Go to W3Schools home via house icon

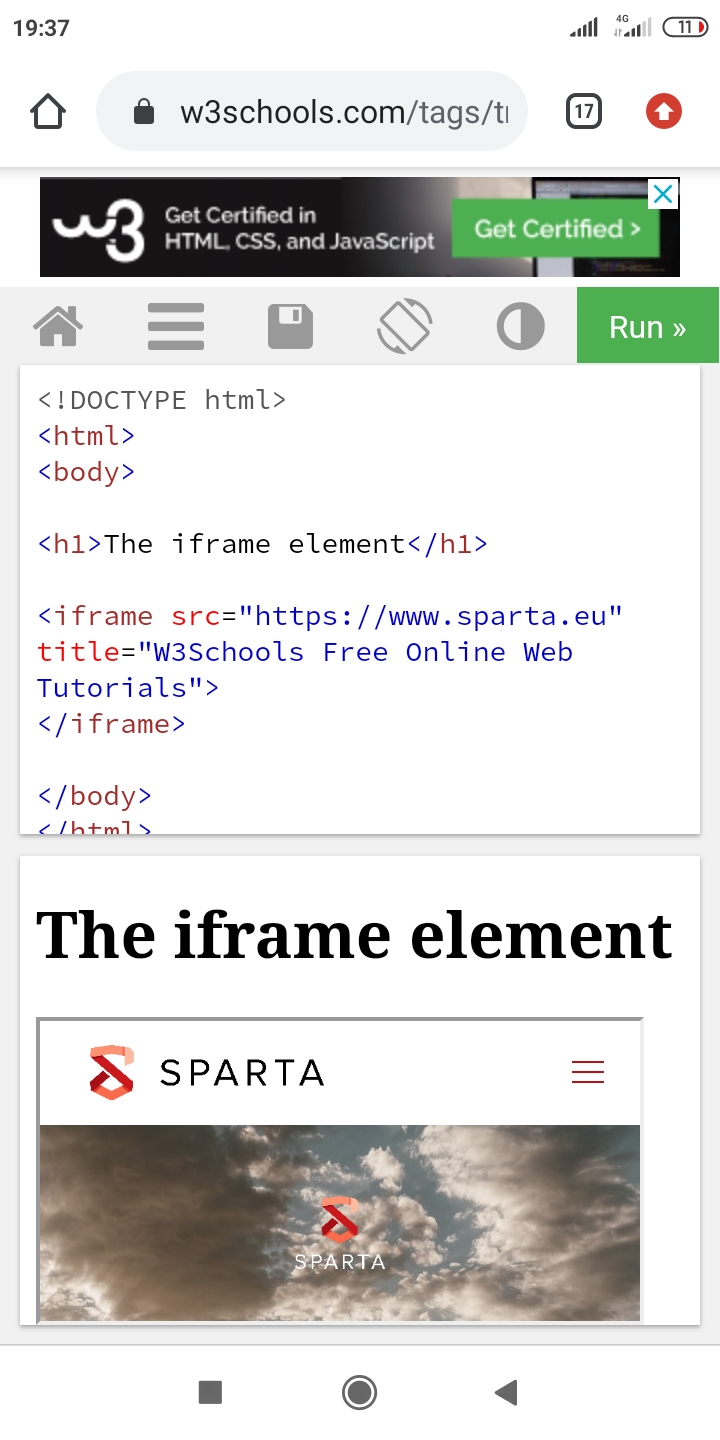click(x=58, y=327)
